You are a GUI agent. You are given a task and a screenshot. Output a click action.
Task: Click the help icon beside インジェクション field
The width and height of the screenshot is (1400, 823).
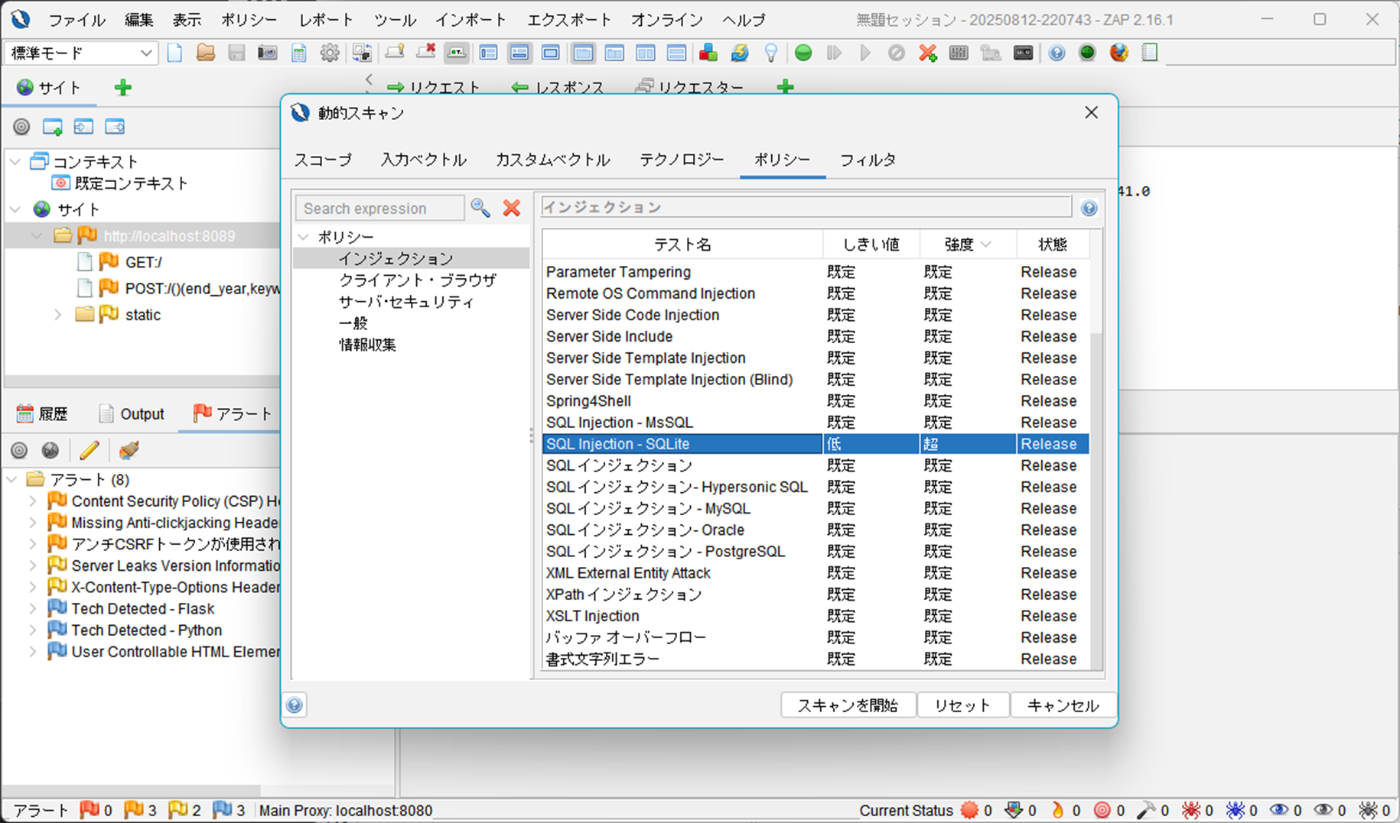click(1089, 208)
